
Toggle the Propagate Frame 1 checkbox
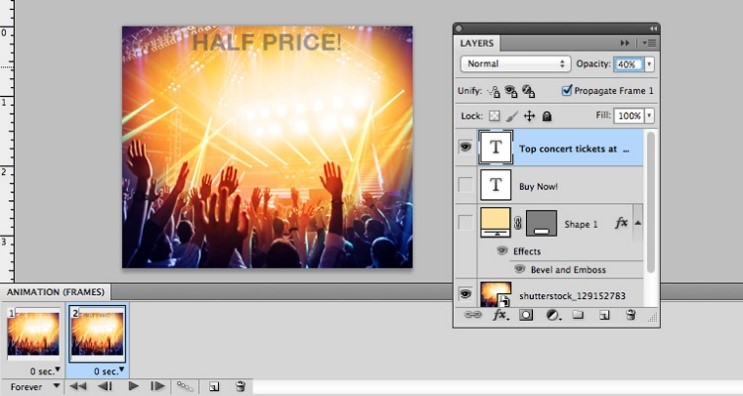click(567, 90)
